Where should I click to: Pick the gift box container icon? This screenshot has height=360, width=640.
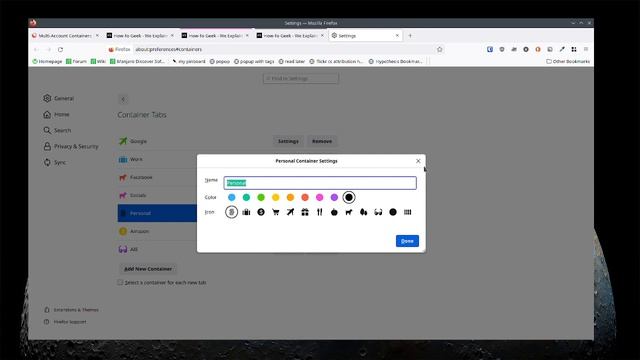[305, 212]
